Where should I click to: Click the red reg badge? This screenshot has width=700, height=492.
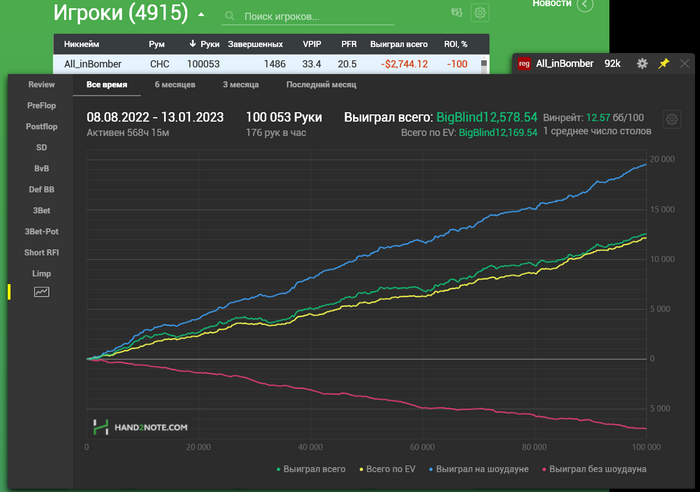(x=524, y=64)
